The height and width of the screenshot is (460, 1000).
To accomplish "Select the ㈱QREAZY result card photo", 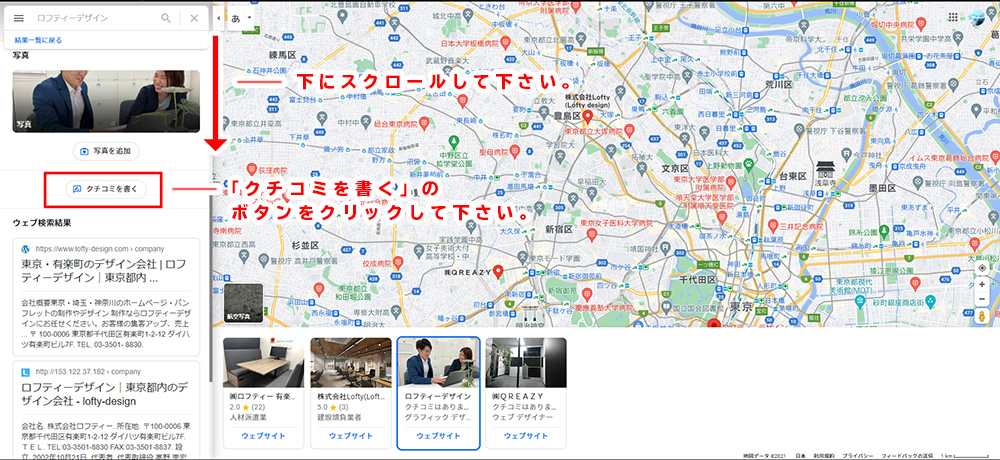I will click(x=526, y=362).
